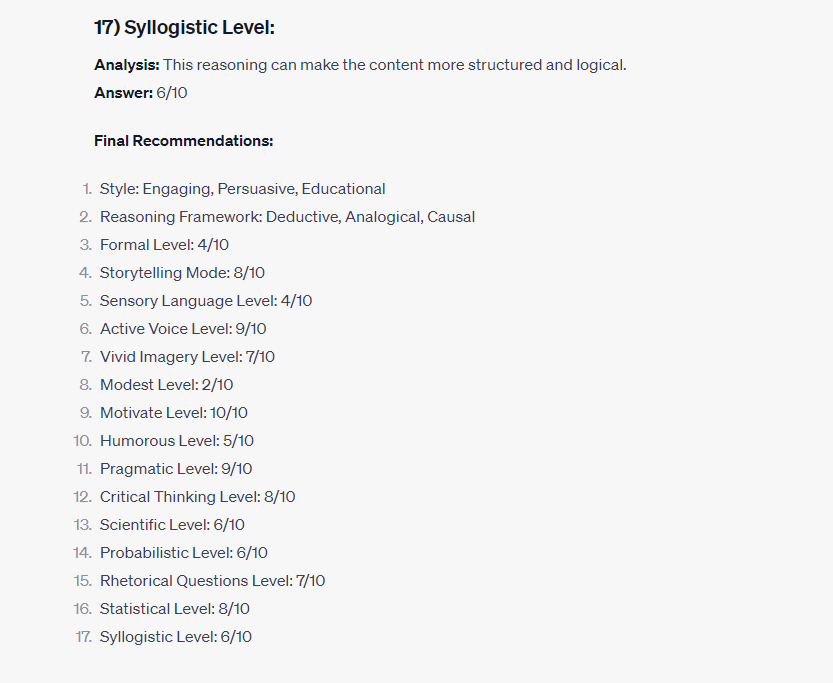Select the Pragmatic Level: 9/10 line
The image size is (833, 683).
176,469
